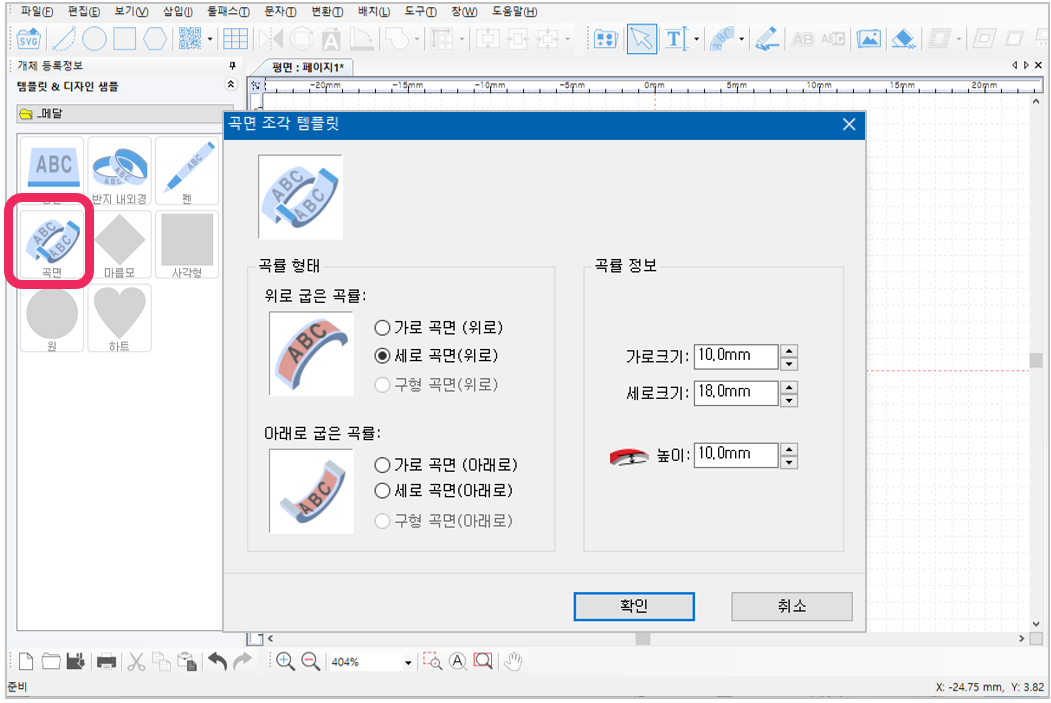The height and width of the screenshot is (703, 1051).
Task: Select the line drawing tool
Action: pyautogui.click(x=64, y=39)
